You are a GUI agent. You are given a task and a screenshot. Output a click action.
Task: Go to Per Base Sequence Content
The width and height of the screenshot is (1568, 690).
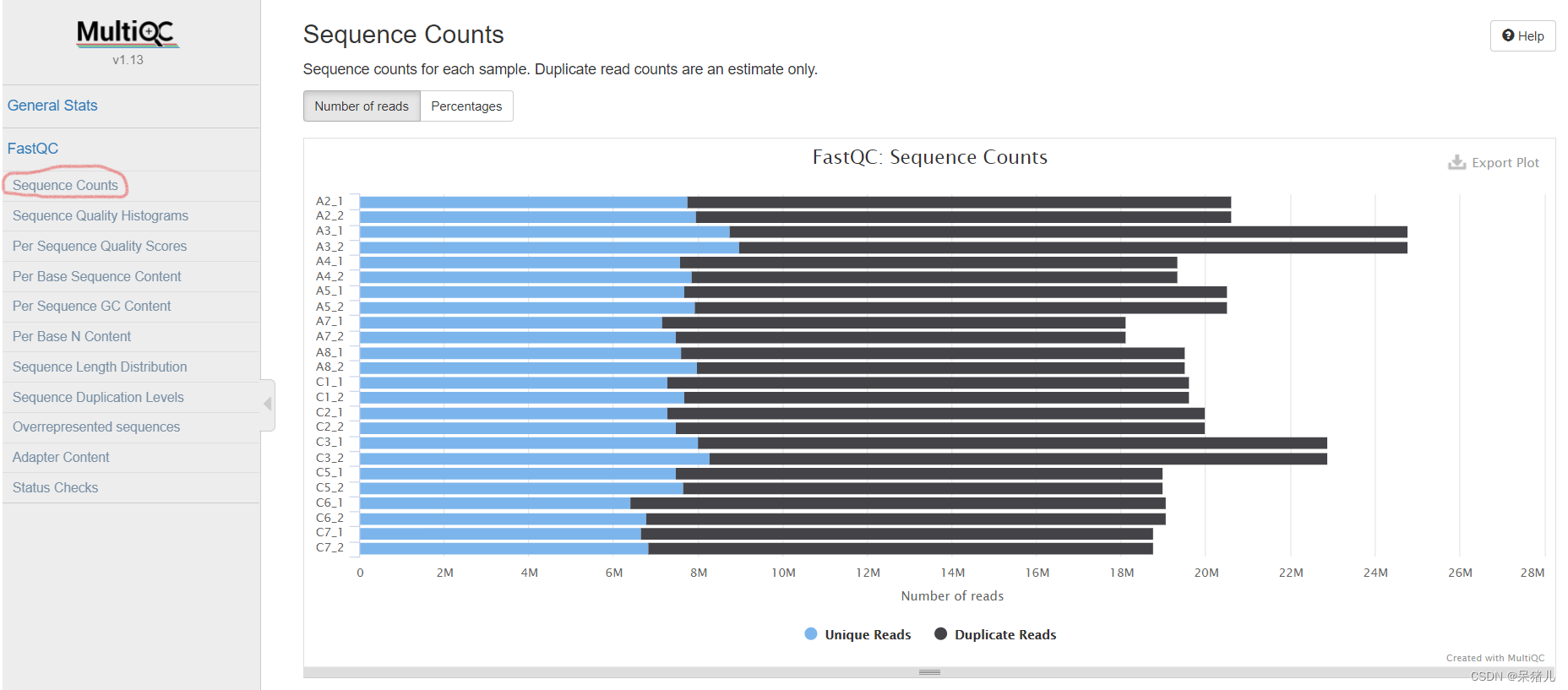tap(96, 276)
